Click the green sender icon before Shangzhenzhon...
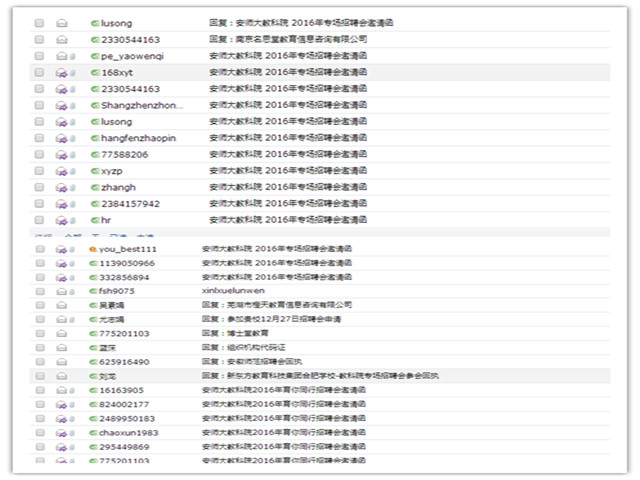This screenshot has width=640, height=480. coord(94,105)
